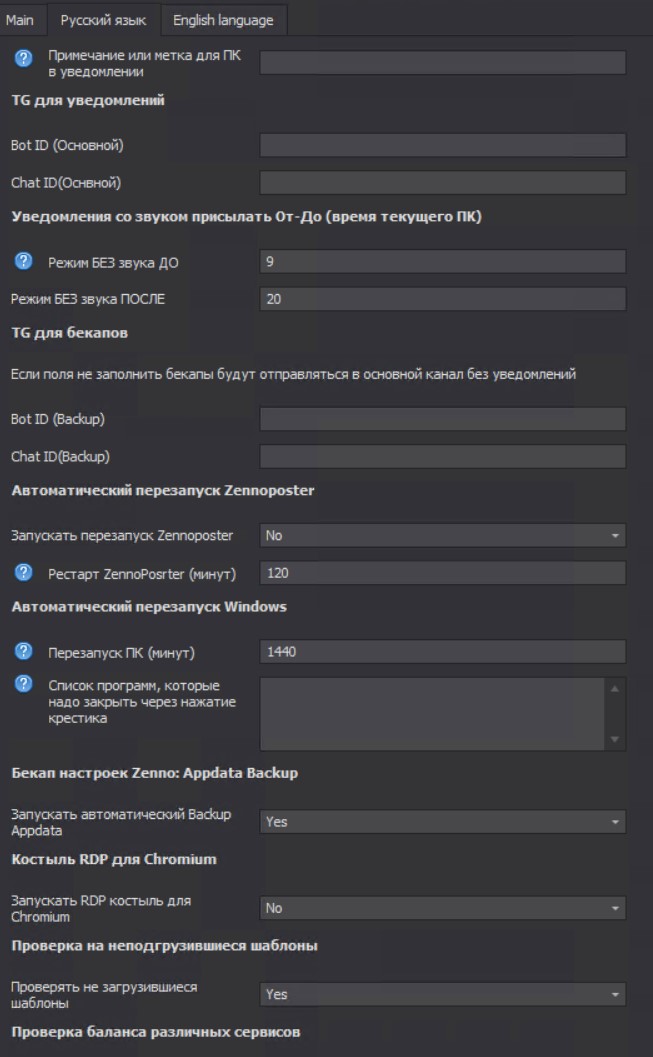
Task: Click the Bot ID (Основной) input field
Action: click(442, 145)
